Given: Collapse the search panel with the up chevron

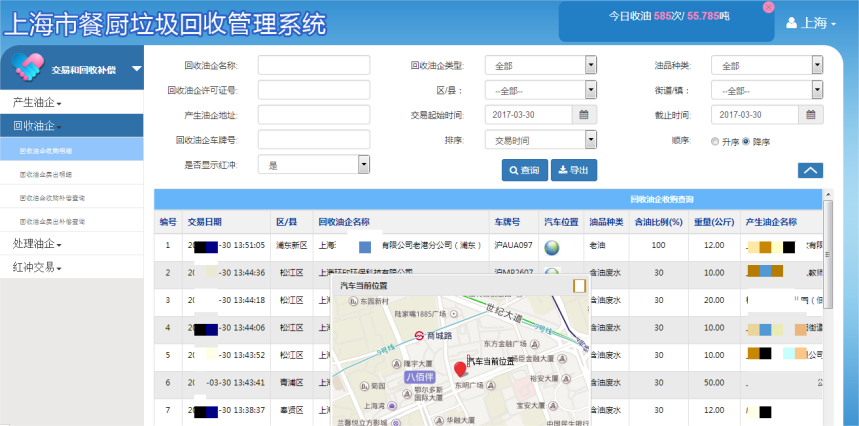Looking at the screenshot, I should click(810, 170).
